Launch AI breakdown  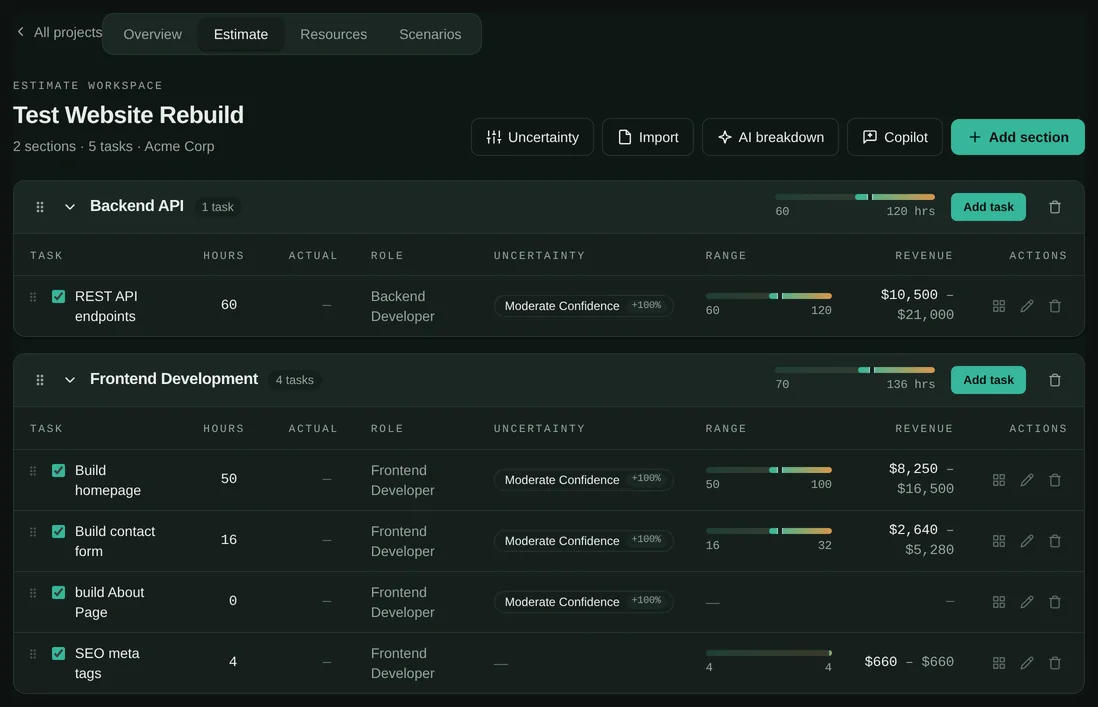coord(770,137)
